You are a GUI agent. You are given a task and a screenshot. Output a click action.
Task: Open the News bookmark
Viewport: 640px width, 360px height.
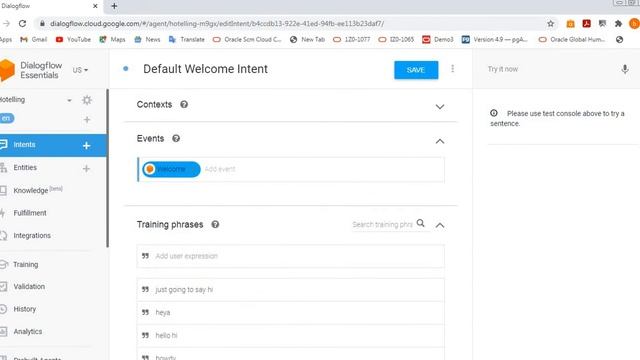147,40
